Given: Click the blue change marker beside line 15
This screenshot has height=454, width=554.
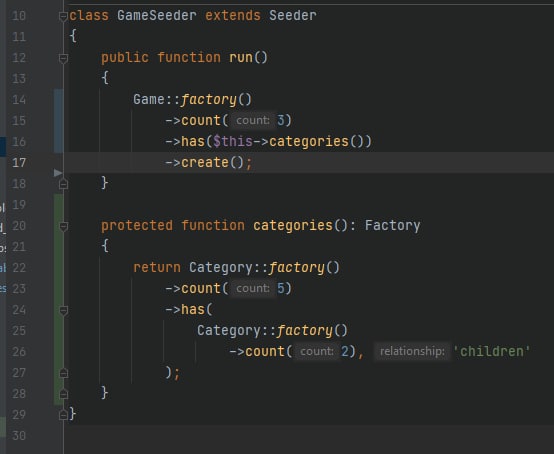Looking at the screenshot, I should (59, 120).
